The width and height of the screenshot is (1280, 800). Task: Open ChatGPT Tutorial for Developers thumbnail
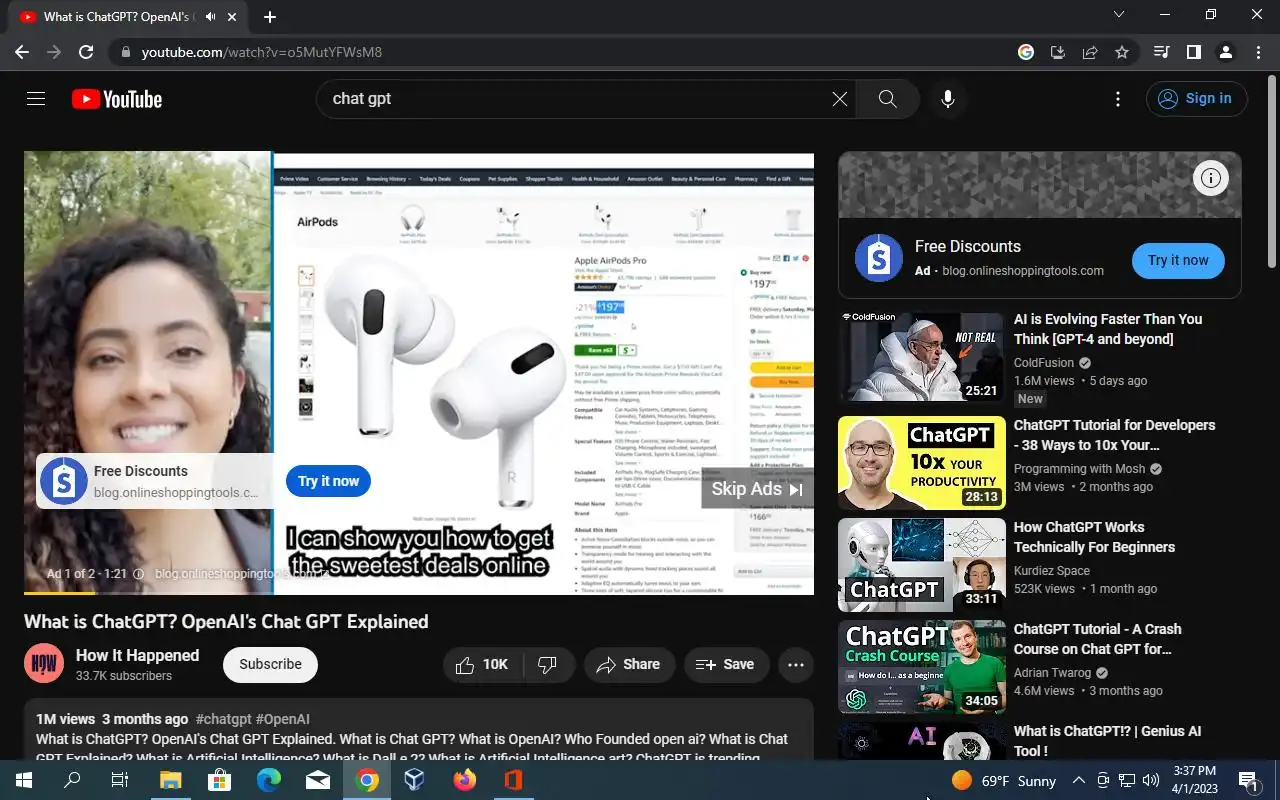(922, 462)
